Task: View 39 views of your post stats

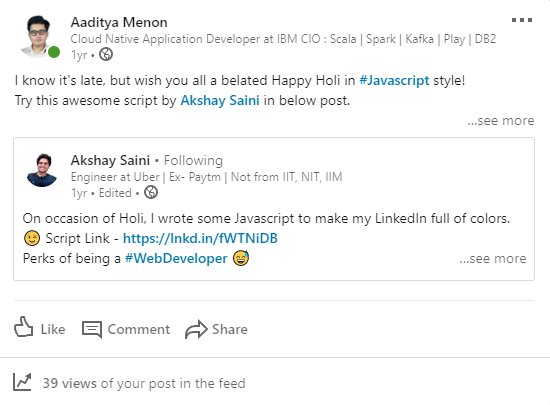Action: tap(144, 383)
